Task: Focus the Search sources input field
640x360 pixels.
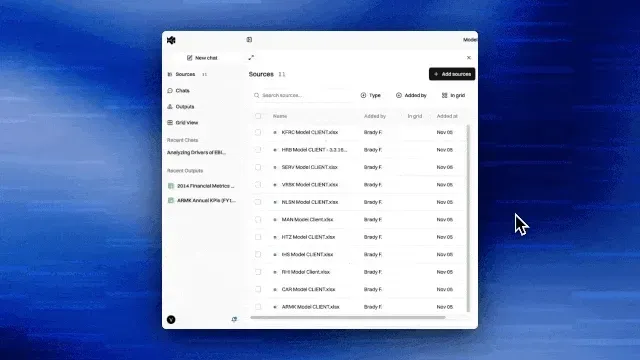Action: pyautogui.click(x=302, y=95)
